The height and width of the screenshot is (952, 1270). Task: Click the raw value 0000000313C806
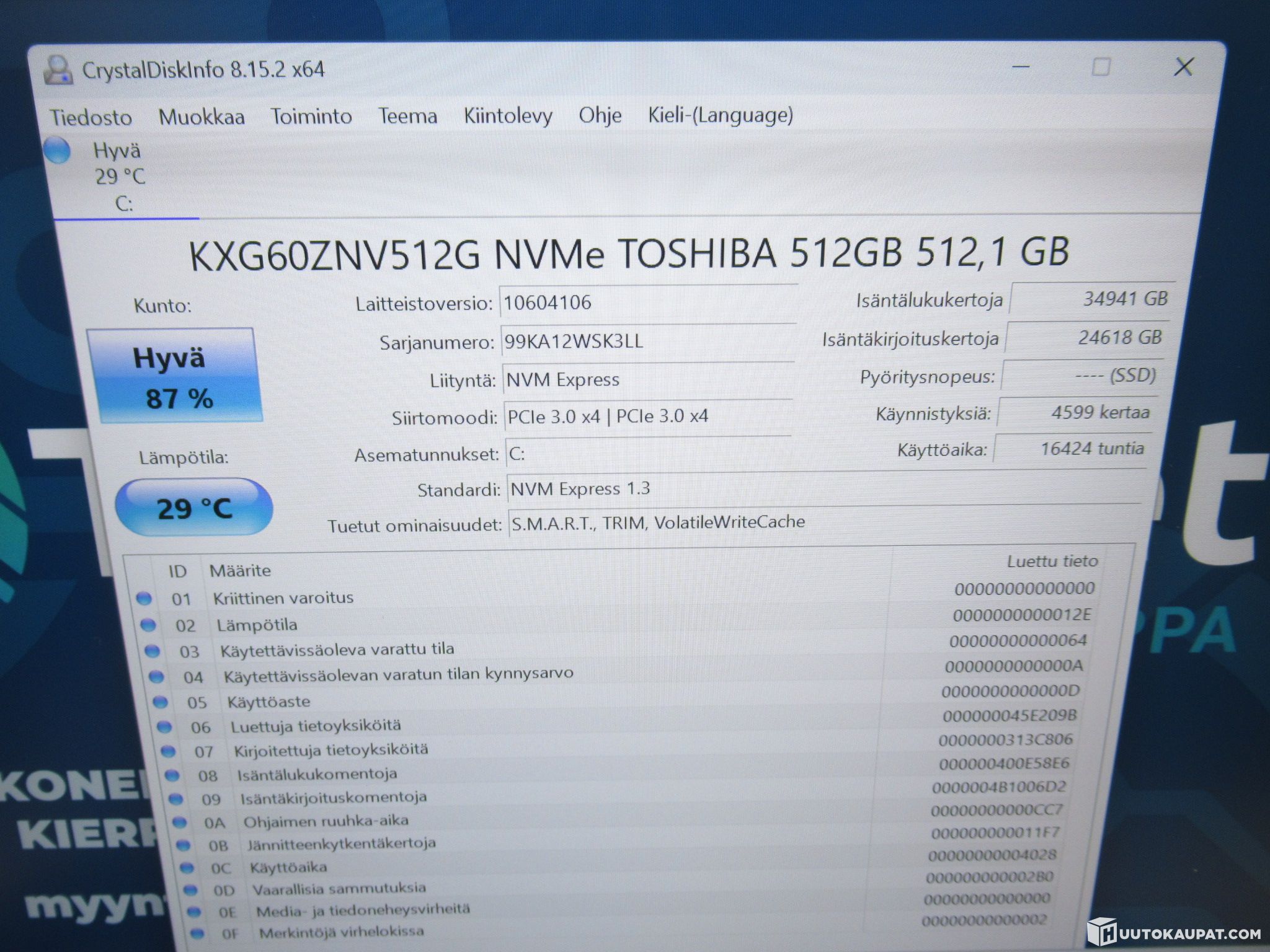point(1006,740)
